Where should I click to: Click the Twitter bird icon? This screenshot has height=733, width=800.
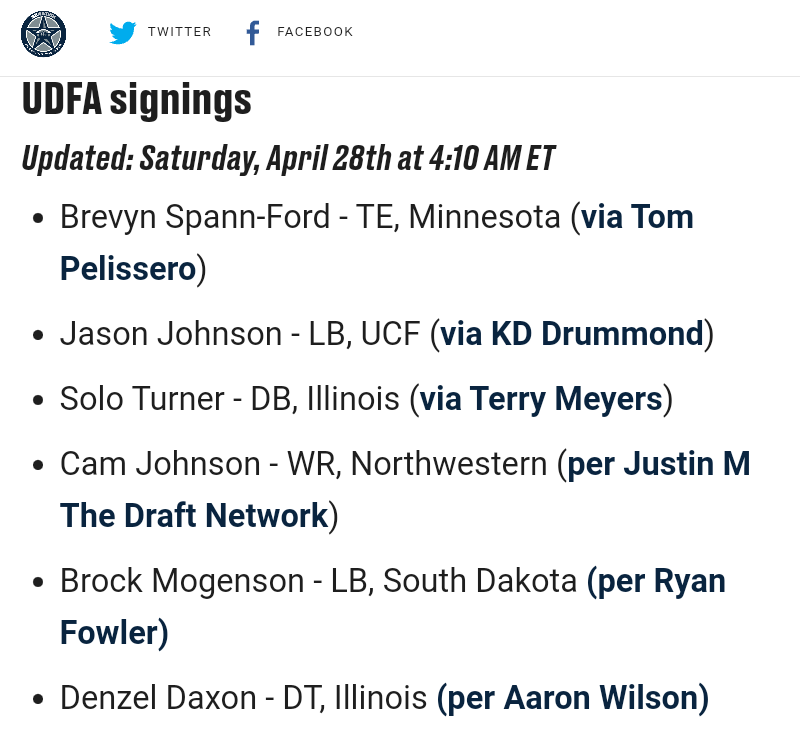click(x=123, y=33)
